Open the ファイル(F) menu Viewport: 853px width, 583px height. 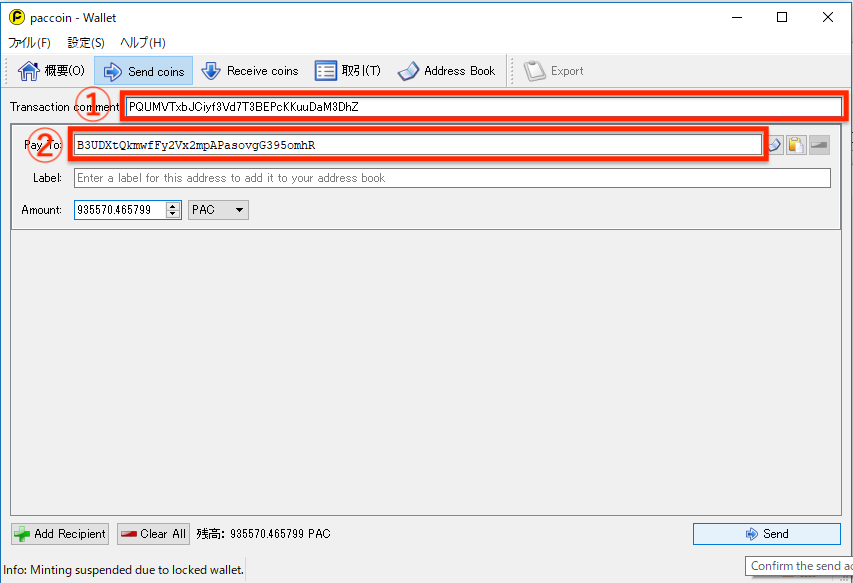(29, 42)
